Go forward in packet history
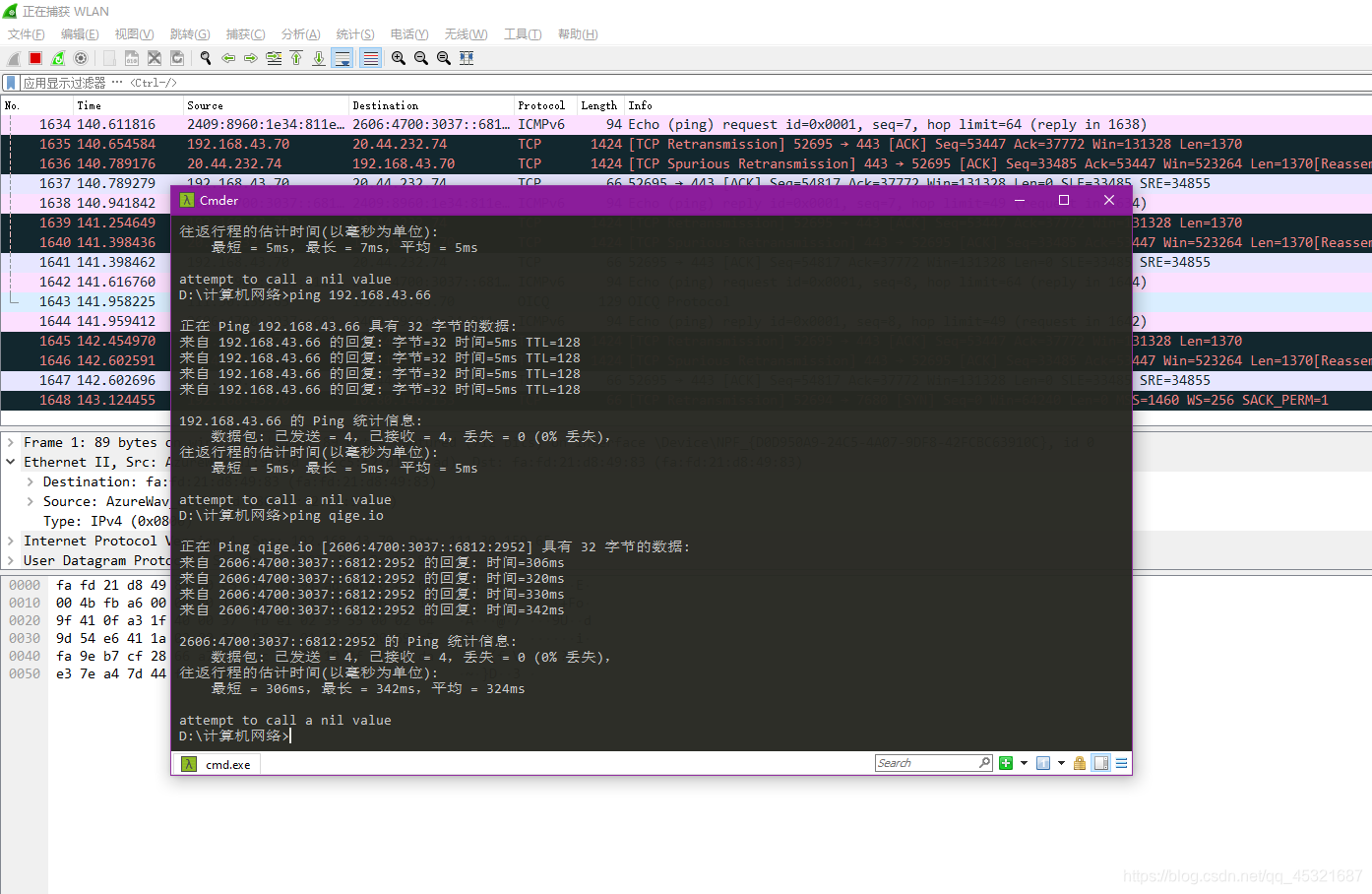The height and width of the screenshot is (894, 1372). click(251, 58)
